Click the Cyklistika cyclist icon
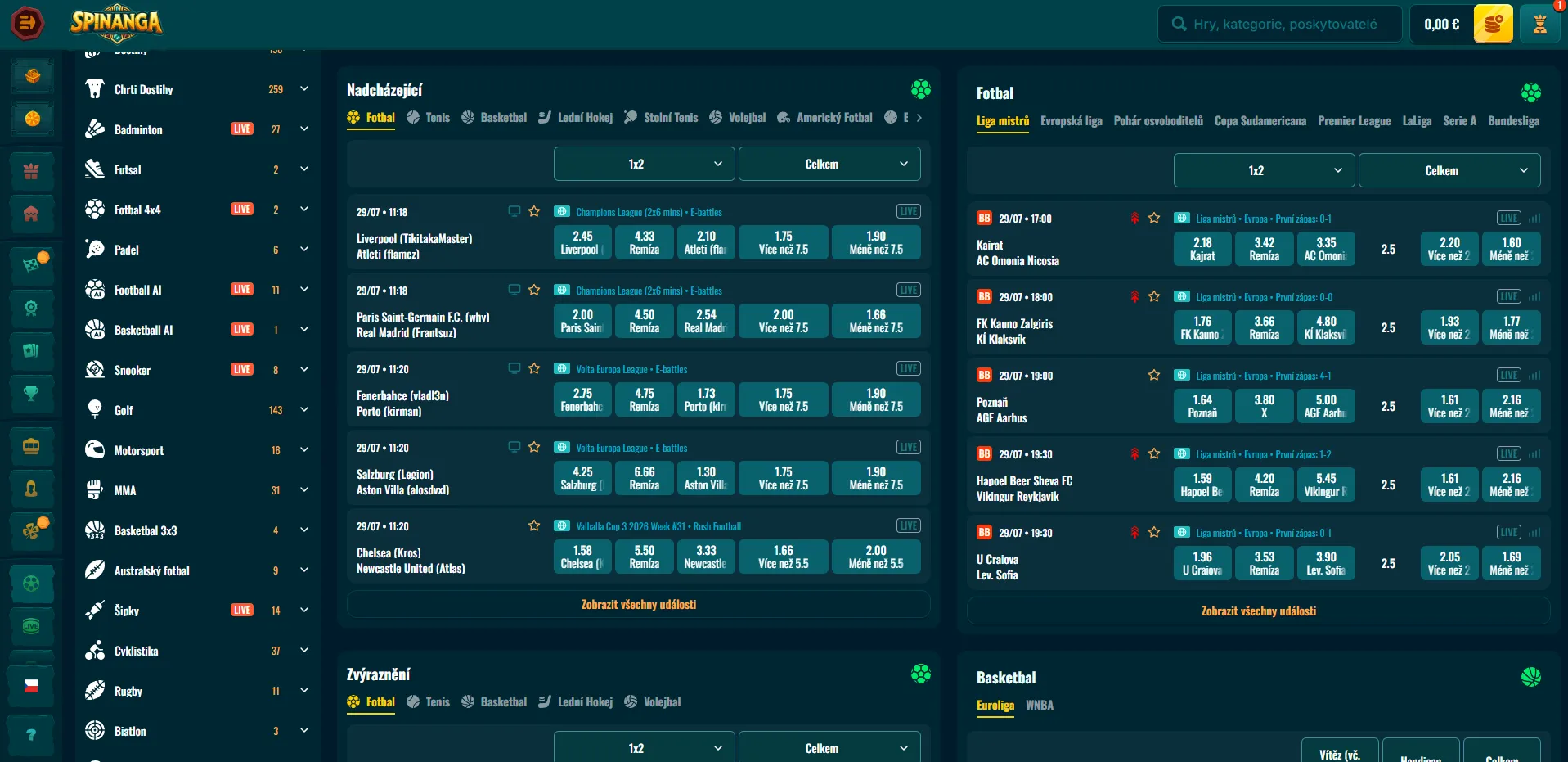The height and width of the screenshot is (762, 1568). pos(95,651)
